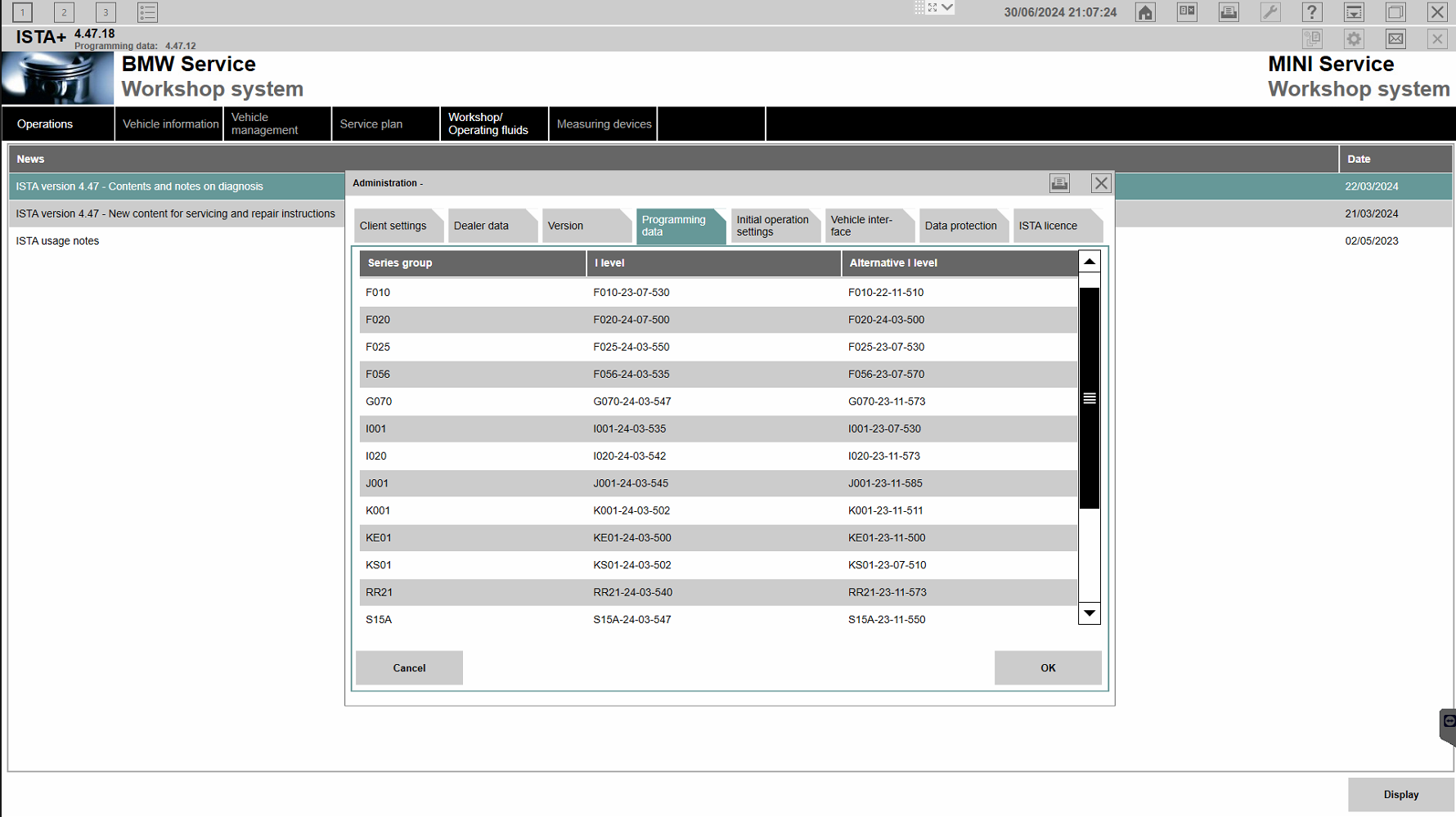Image resolution: width=1456 pixels, height=817 pixels.
Task: Confirm with the OK button
Action: click(x=1048, y=668)
